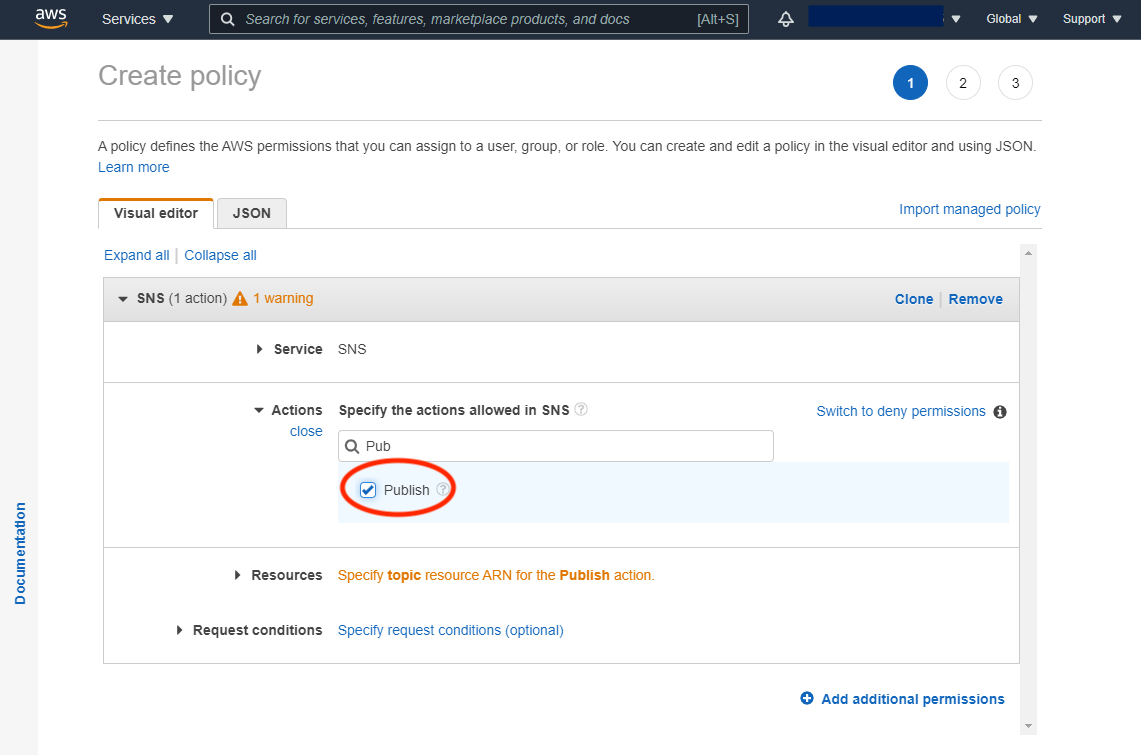Click the Learn more link
The width and height of the screenshot is (1141, 755).
[x=134, y=167]
